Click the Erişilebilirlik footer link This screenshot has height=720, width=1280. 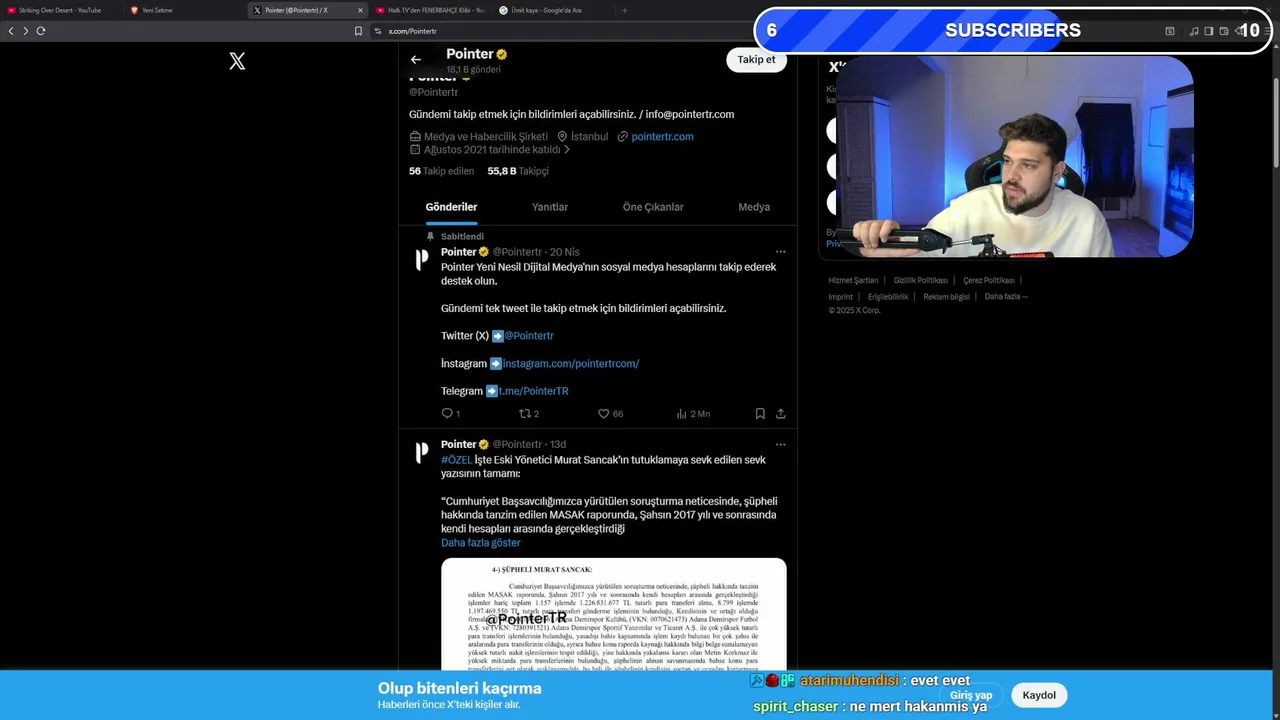pyautogui.click(x=888, y=297)
